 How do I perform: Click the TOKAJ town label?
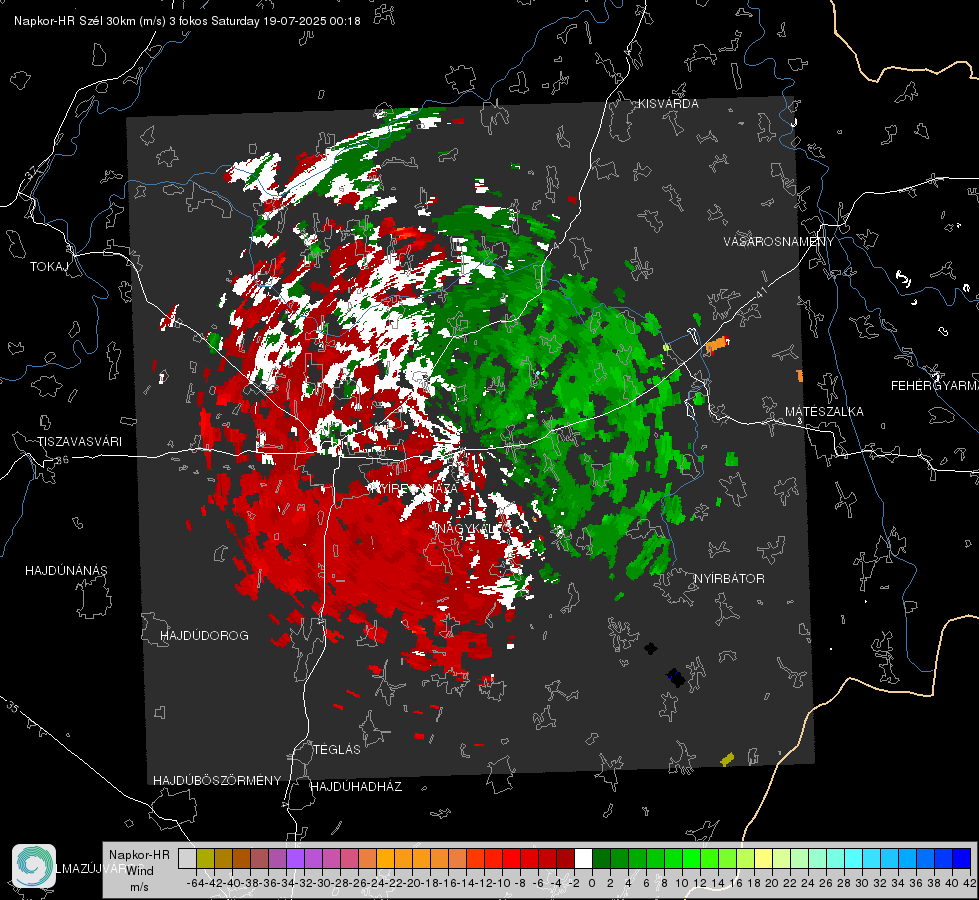click(49, 267)
